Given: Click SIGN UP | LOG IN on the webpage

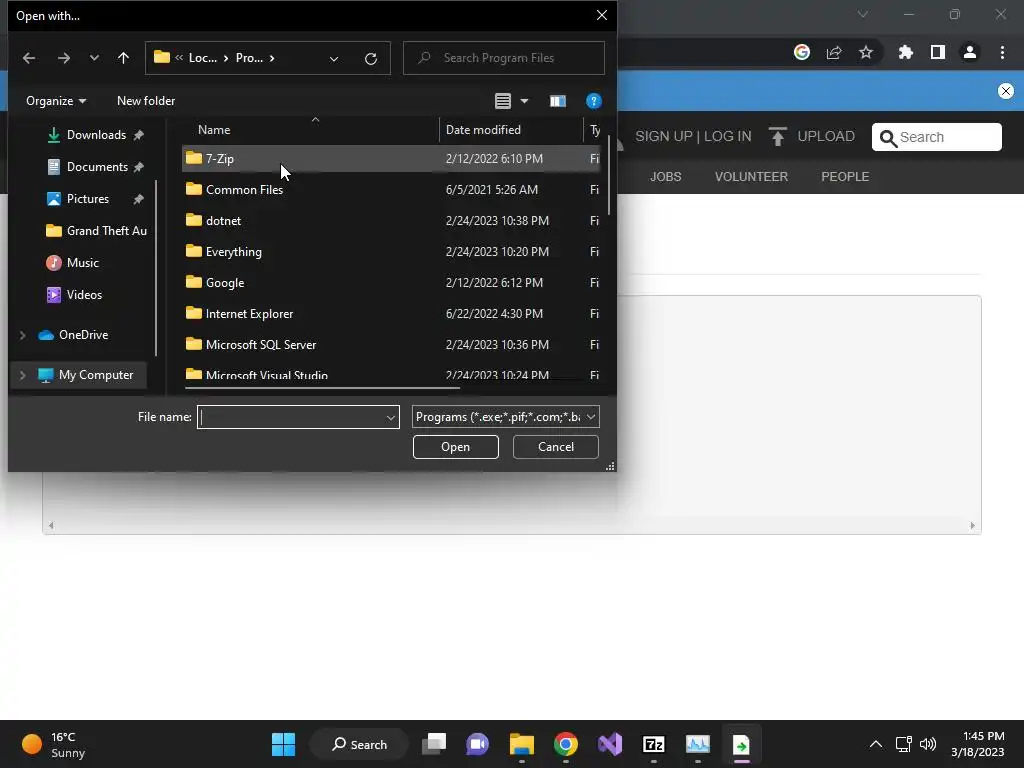Looking at the screenshot, I should [693, 136].
